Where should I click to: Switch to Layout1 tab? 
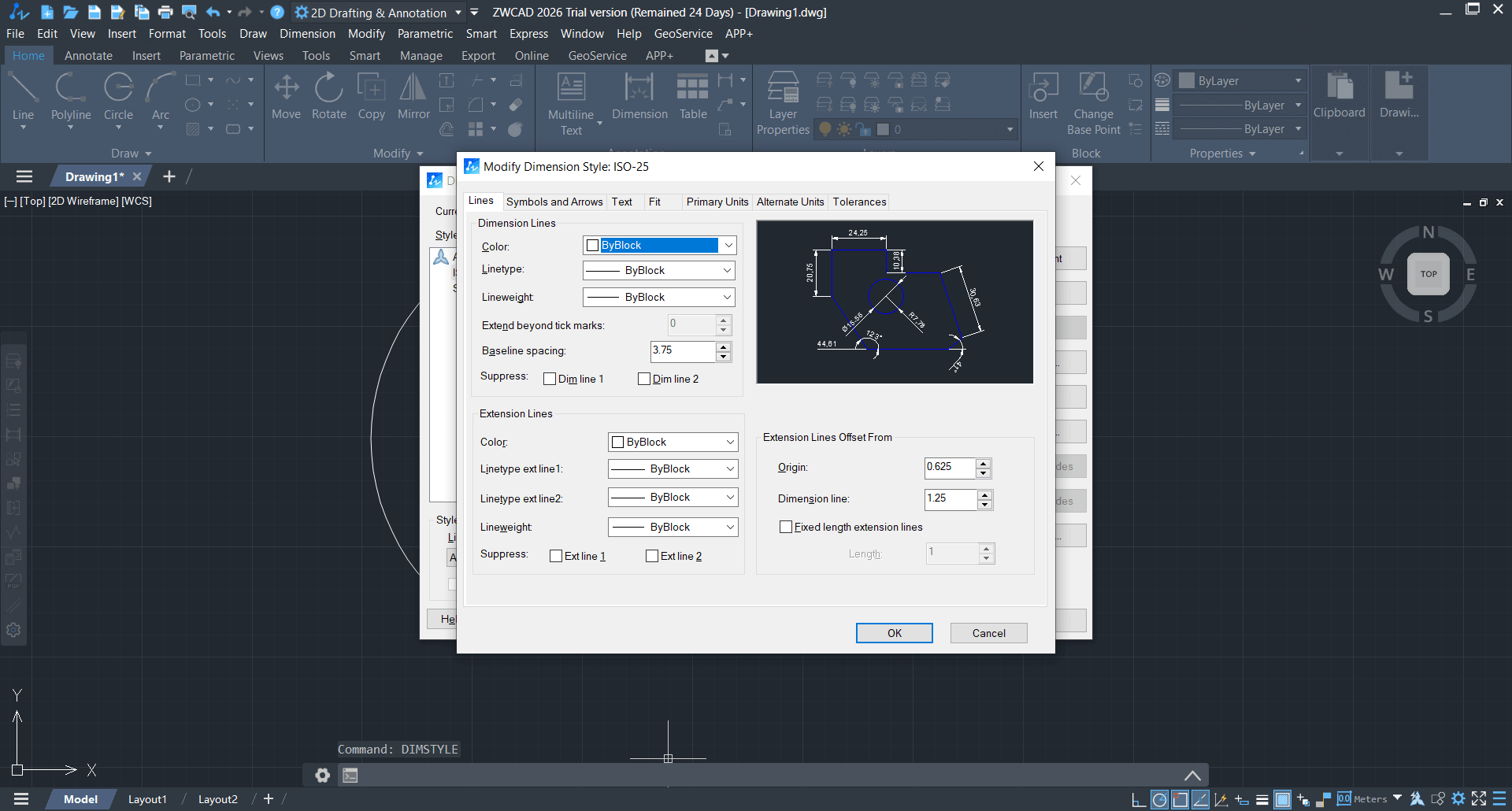[x=147, y=799]
